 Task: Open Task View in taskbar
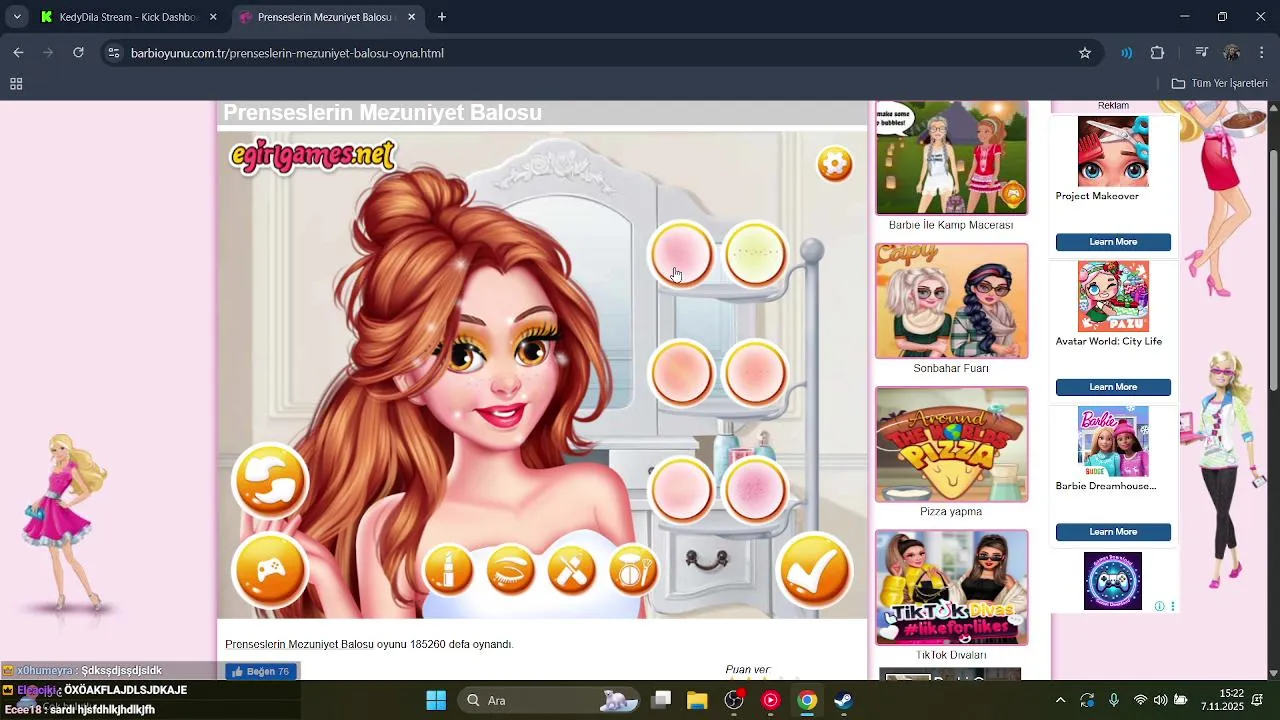[661, 700]
